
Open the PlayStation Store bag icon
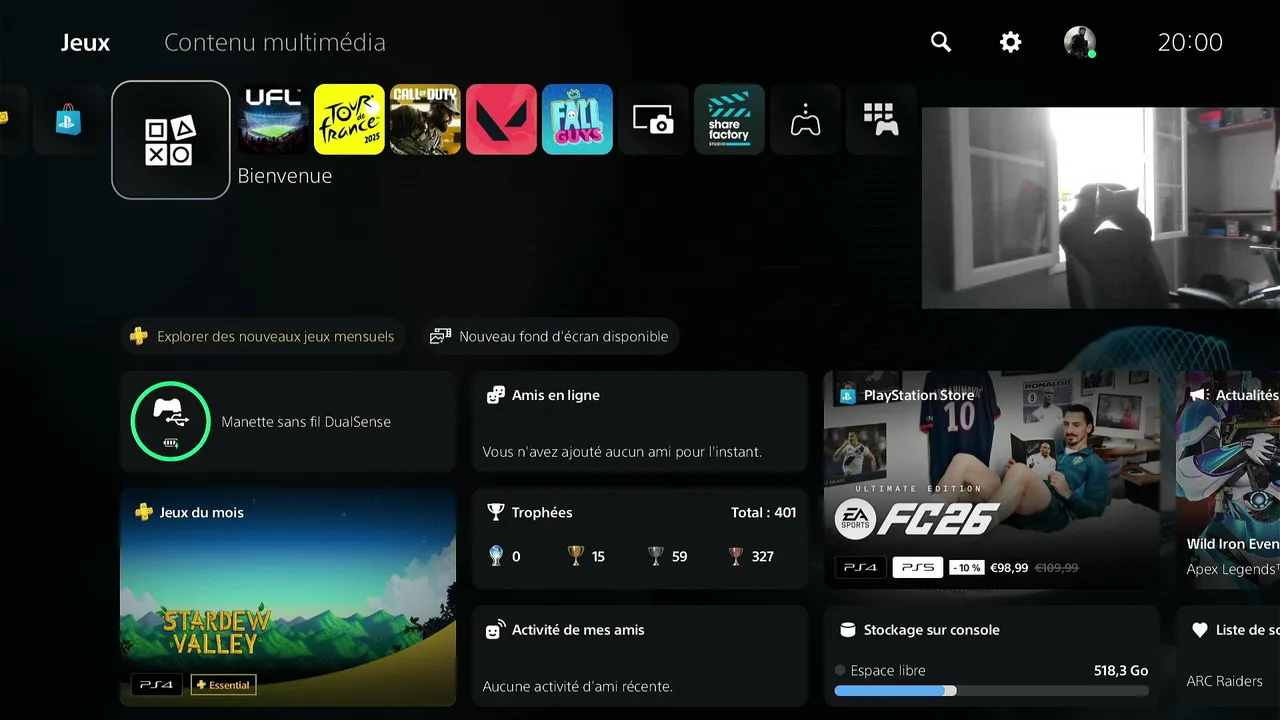tap(68, 120)
